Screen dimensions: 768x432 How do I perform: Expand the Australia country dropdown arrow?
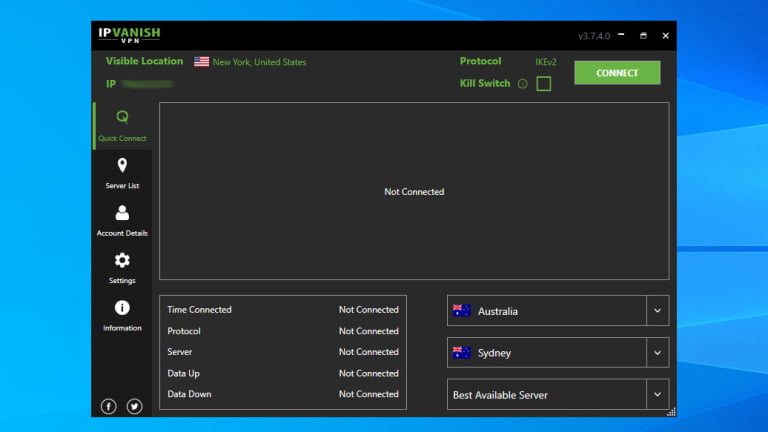657,311
